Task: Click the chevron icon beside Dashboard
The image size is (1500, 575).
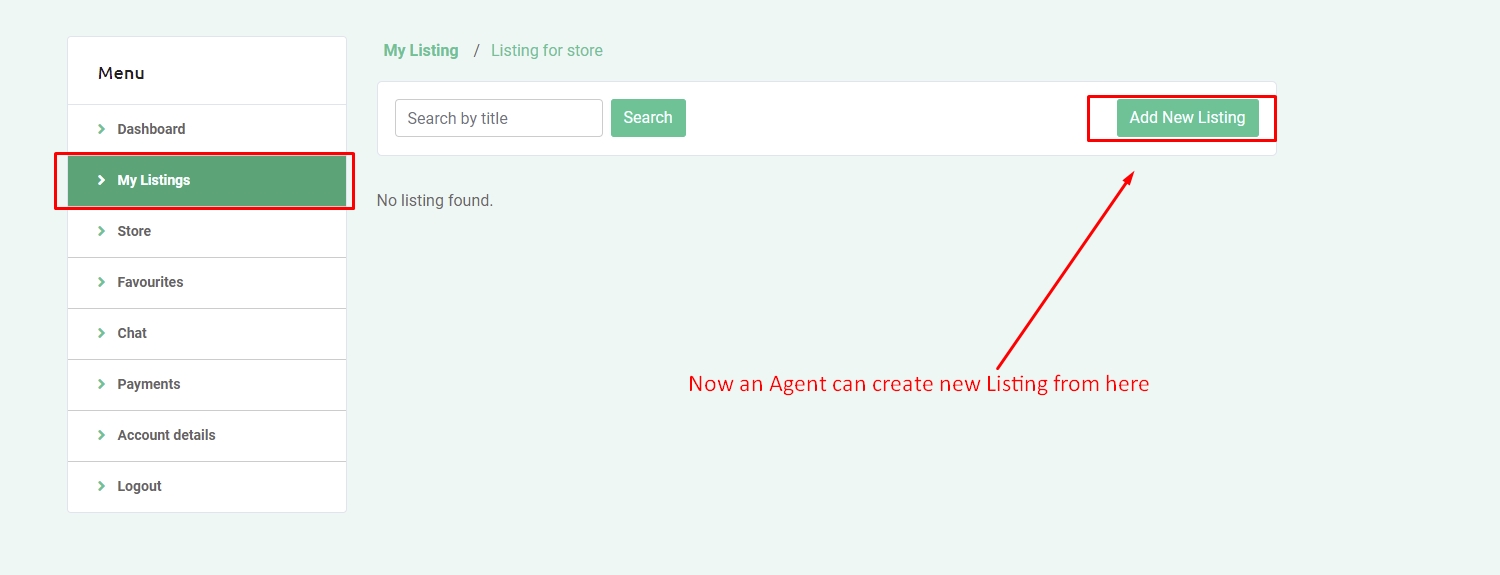Action: (101, 129)
